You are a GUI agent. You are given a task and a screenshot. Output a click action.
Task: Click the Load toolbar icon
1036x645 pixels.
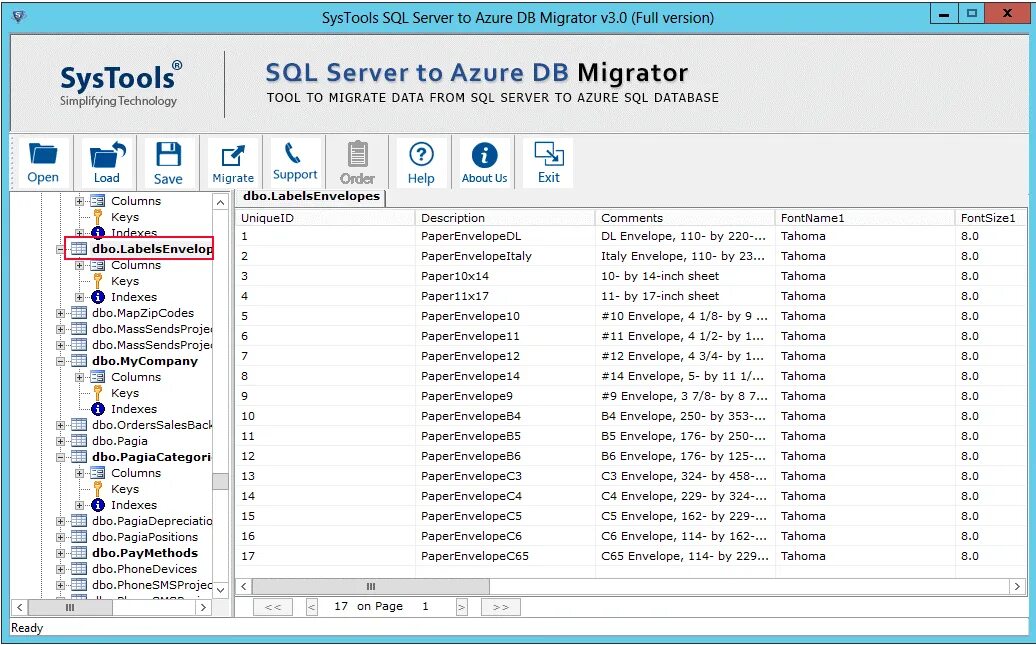click(x=107, y=155)
